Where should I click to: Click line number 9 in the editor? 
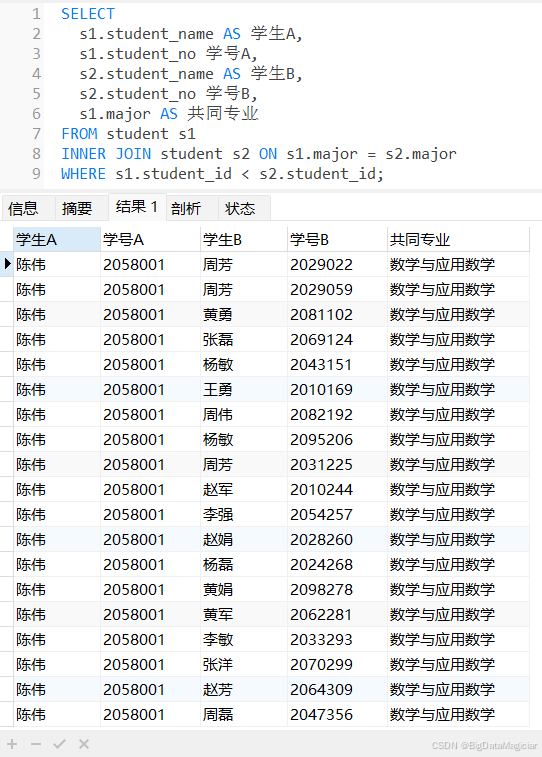tap(36, 173)
